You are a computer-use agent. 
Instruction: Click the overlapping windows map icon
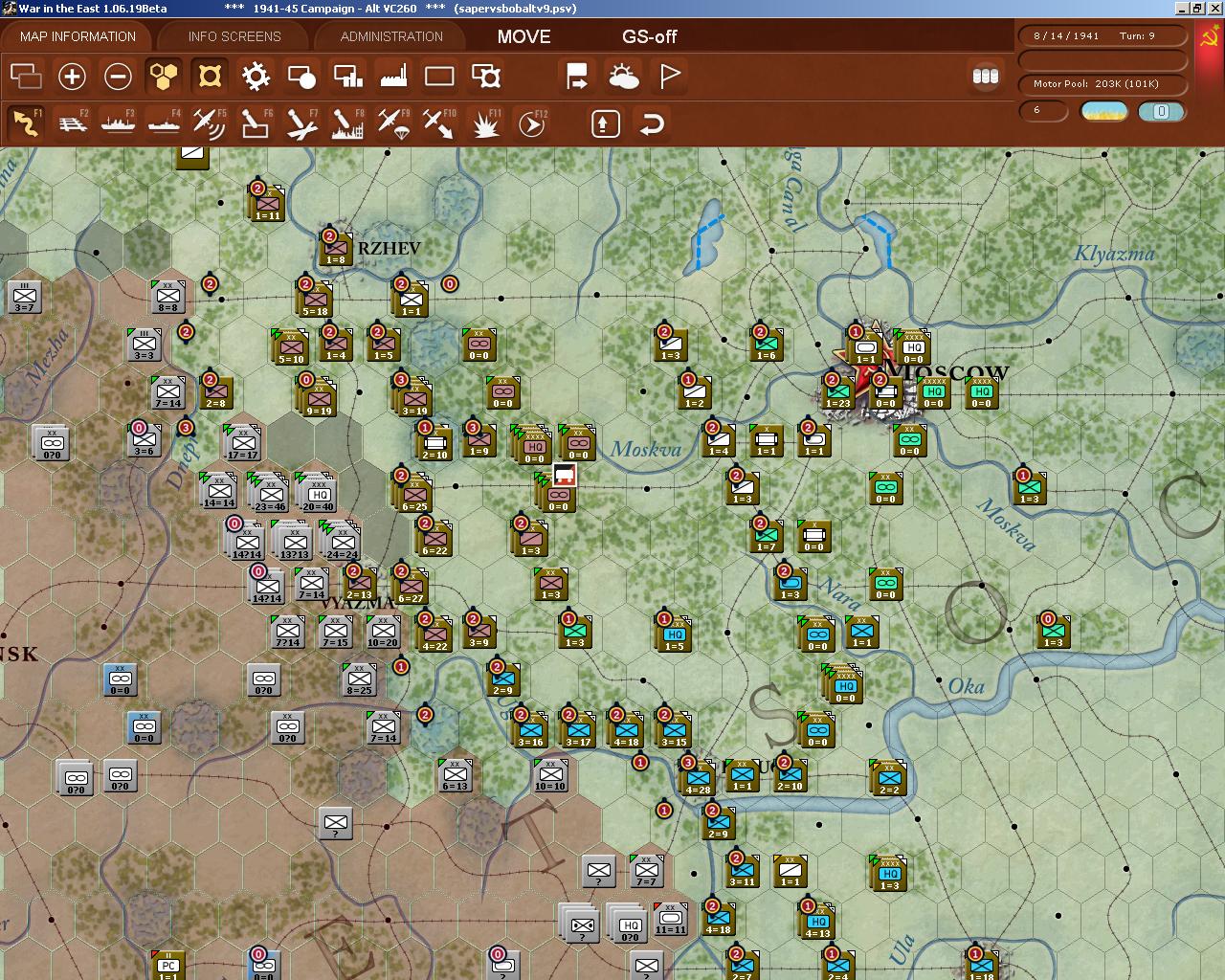tap(26, 76)
